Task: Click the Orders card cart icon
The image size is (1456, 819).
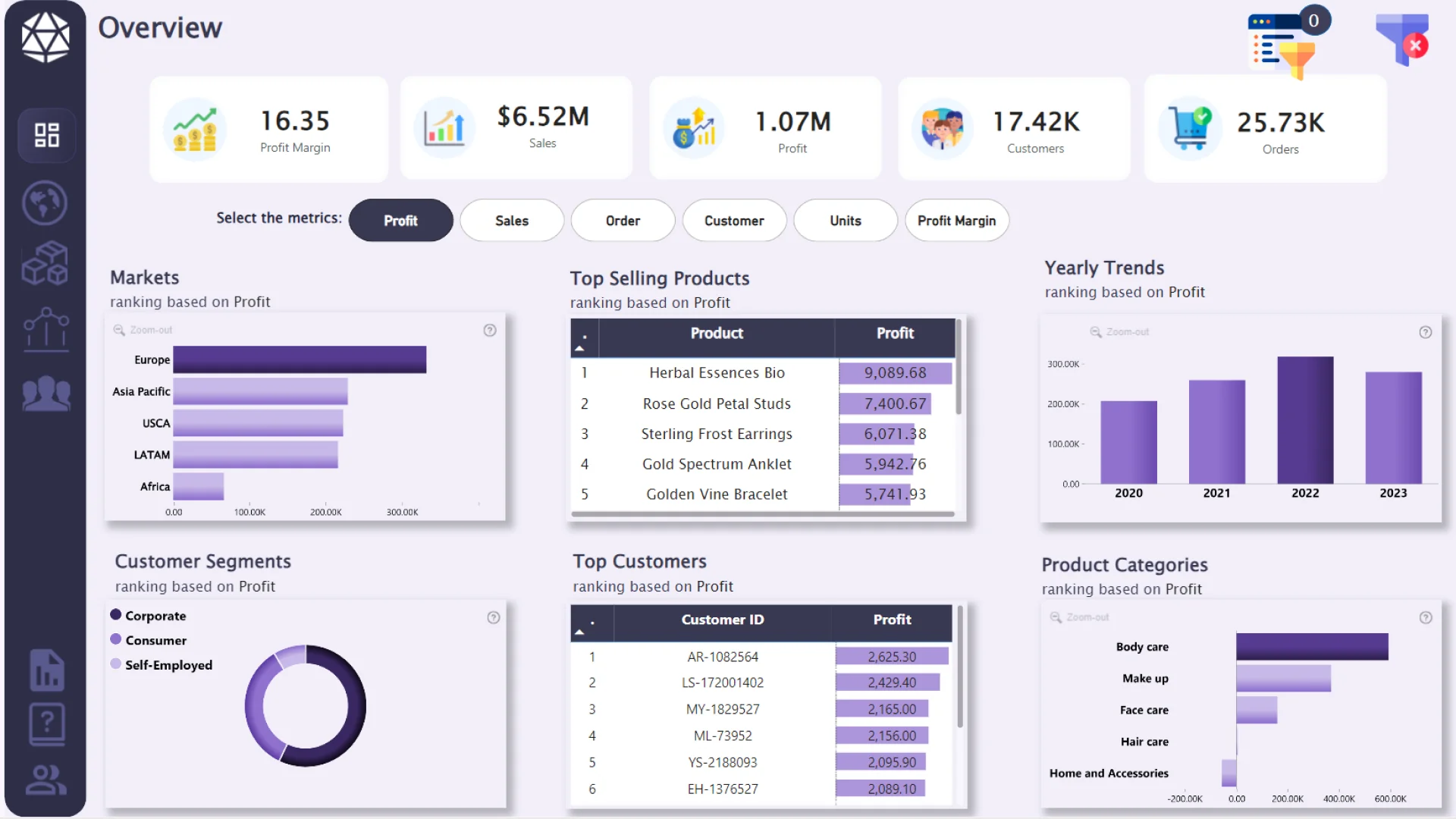Action: pos(1191,128)
